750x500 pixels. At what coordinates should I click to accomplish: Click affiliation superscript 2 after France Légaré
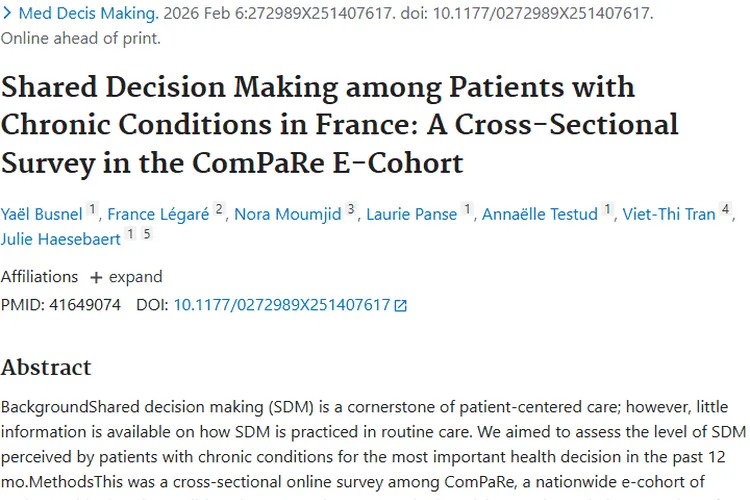click(220, 210)
